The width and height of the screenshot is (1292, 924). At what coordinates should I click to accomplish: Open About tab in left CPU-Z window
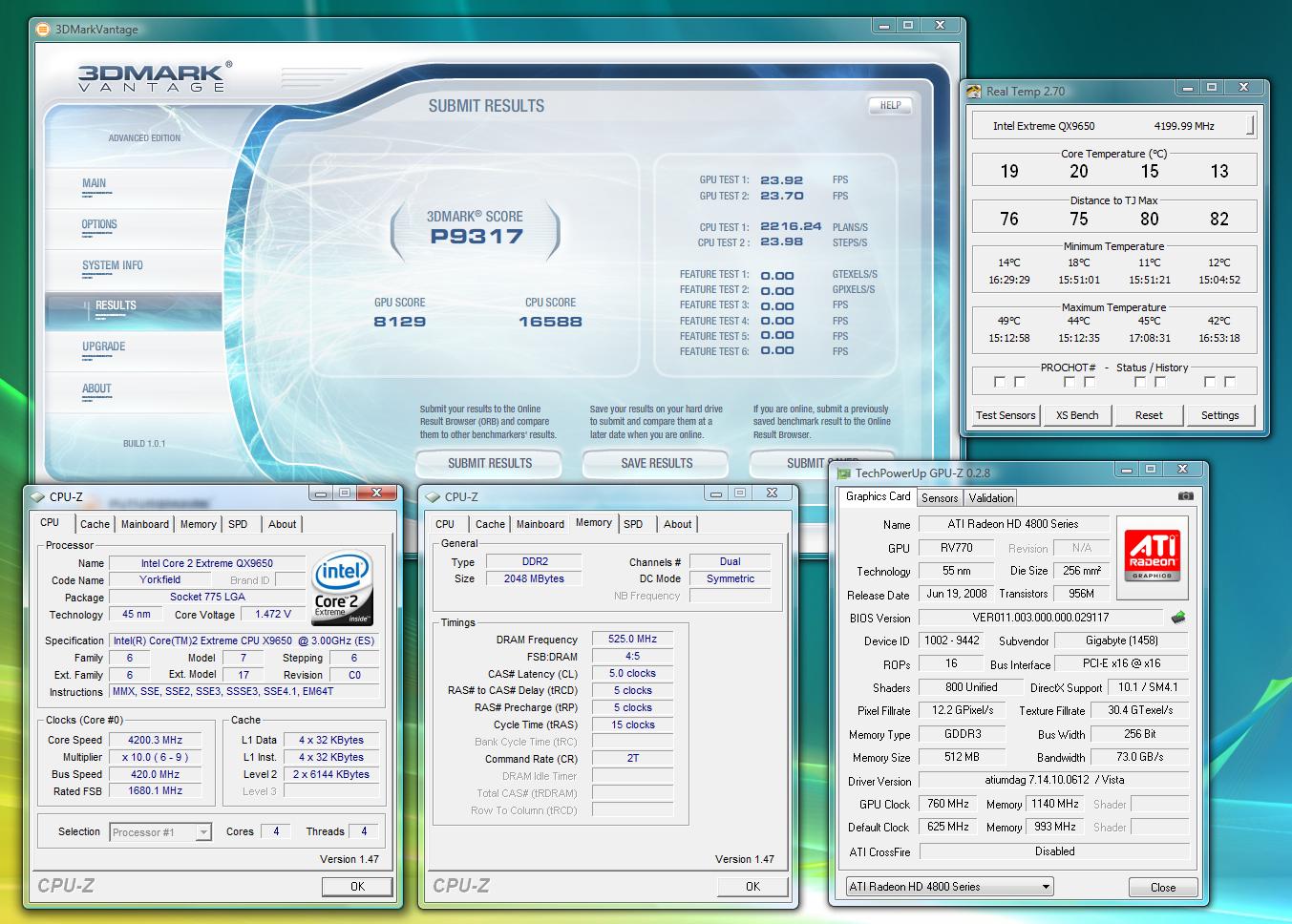click(x=282, y=524)
